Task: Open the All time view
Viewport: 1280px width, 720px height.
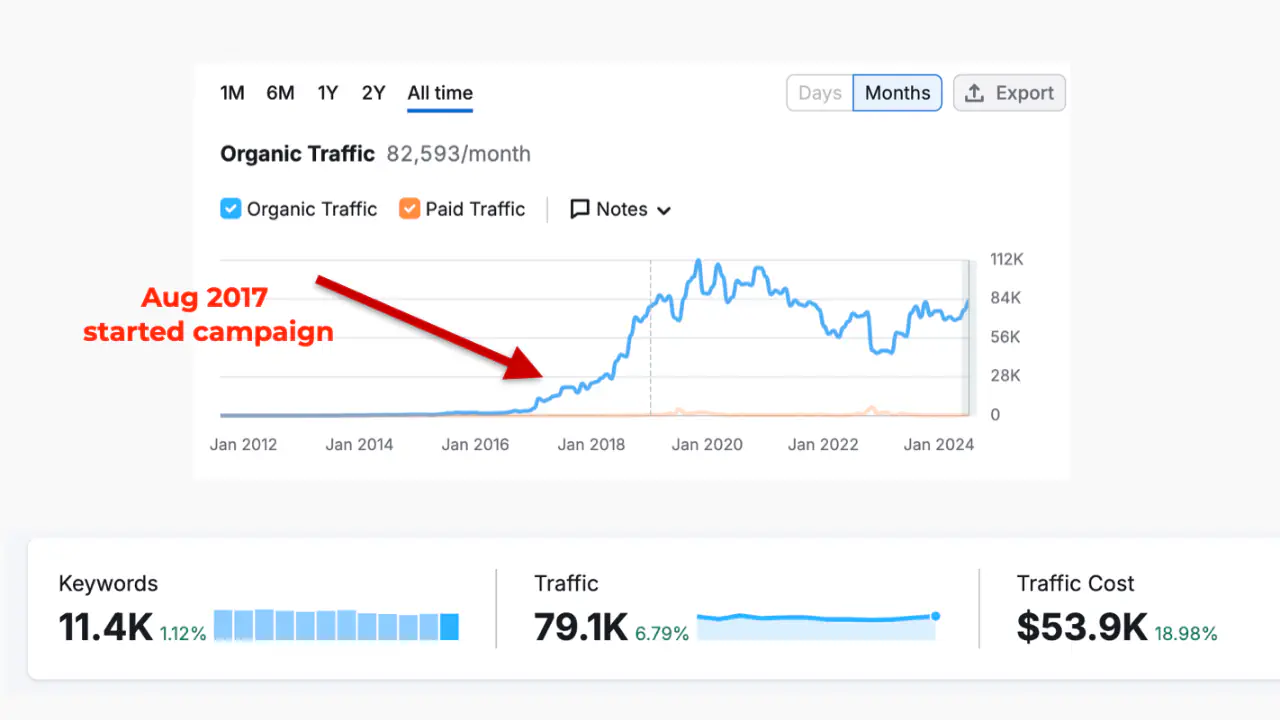Action: [439, 92]
